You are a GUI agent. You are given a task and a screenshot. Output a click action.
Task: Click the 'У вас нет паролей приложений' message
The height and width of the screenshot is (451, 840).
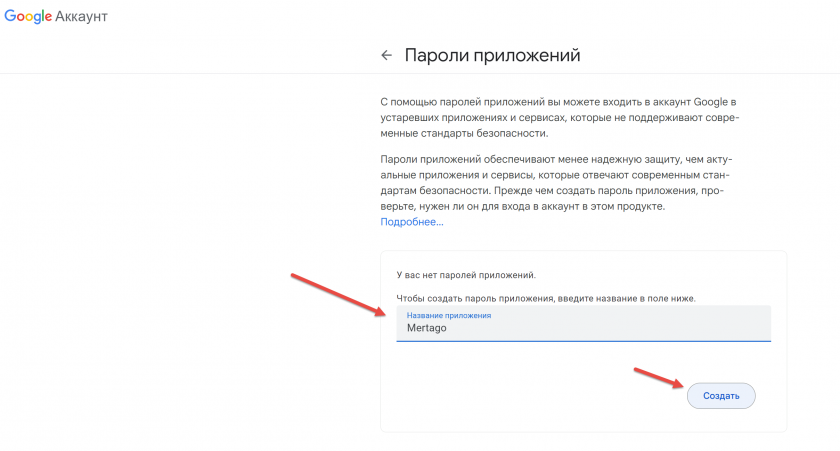465,273
